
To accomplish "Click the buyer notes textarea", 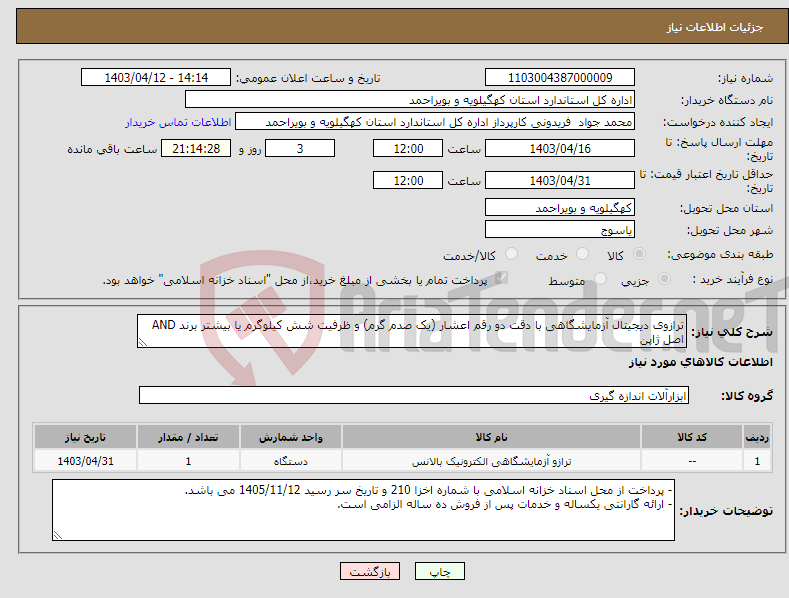I will point(363,510).
